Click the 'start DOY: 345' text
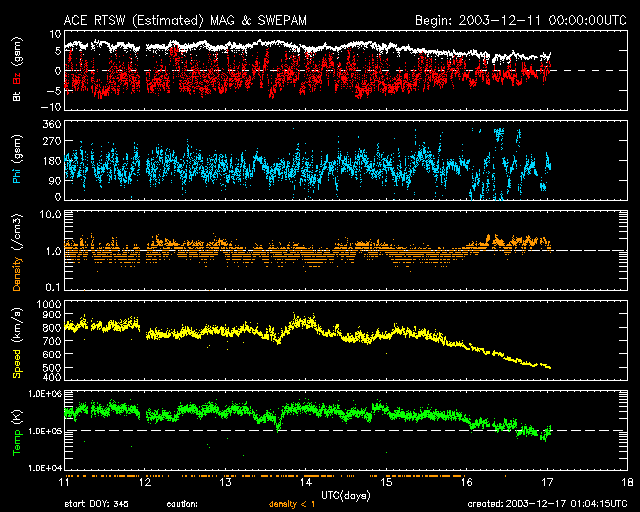Image resolution: width=640 pixels, height=512 pixels. coord(97,504)
